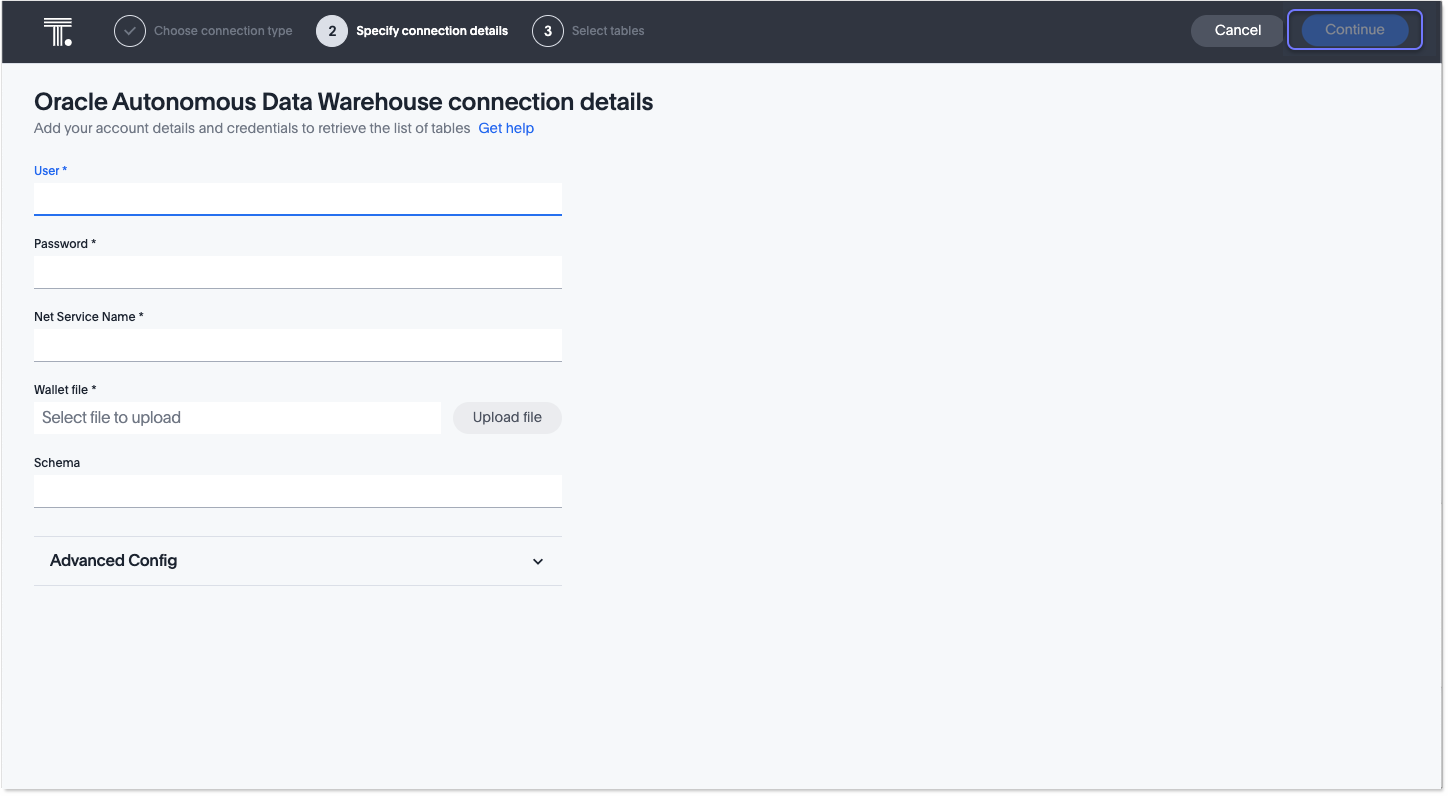Click the 'Password *' label
This screenshot has height=796, width=1448.
pyautogui.click(x=65, y=244)
